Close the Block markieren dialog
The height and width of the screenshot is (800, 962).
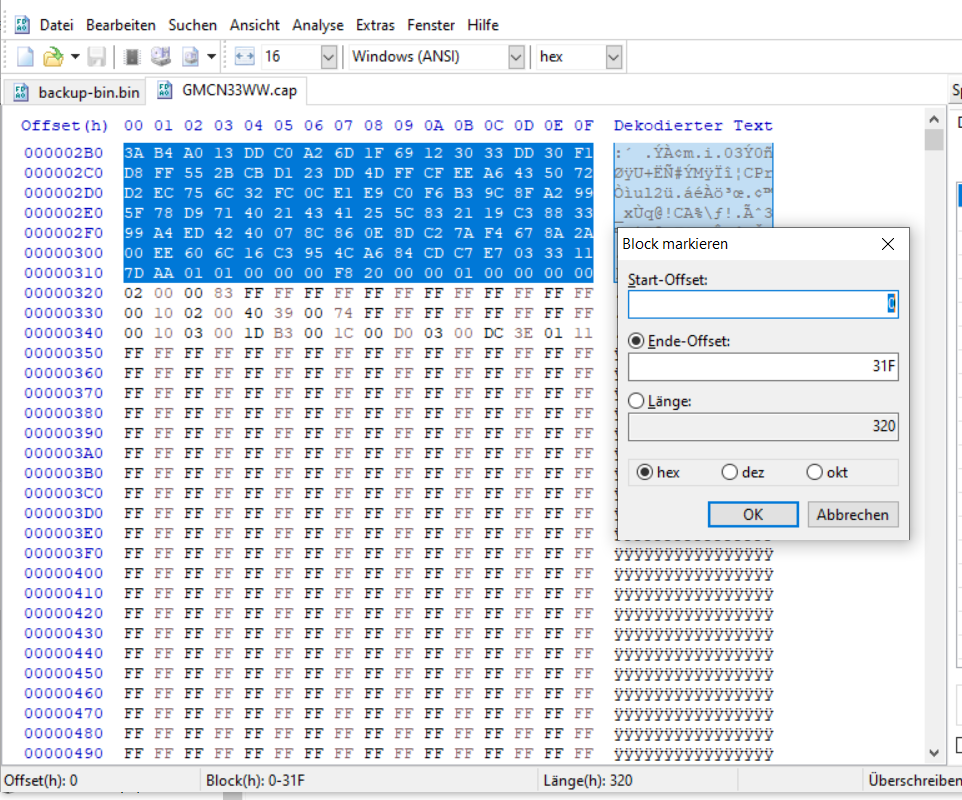[x=888, y=244]
